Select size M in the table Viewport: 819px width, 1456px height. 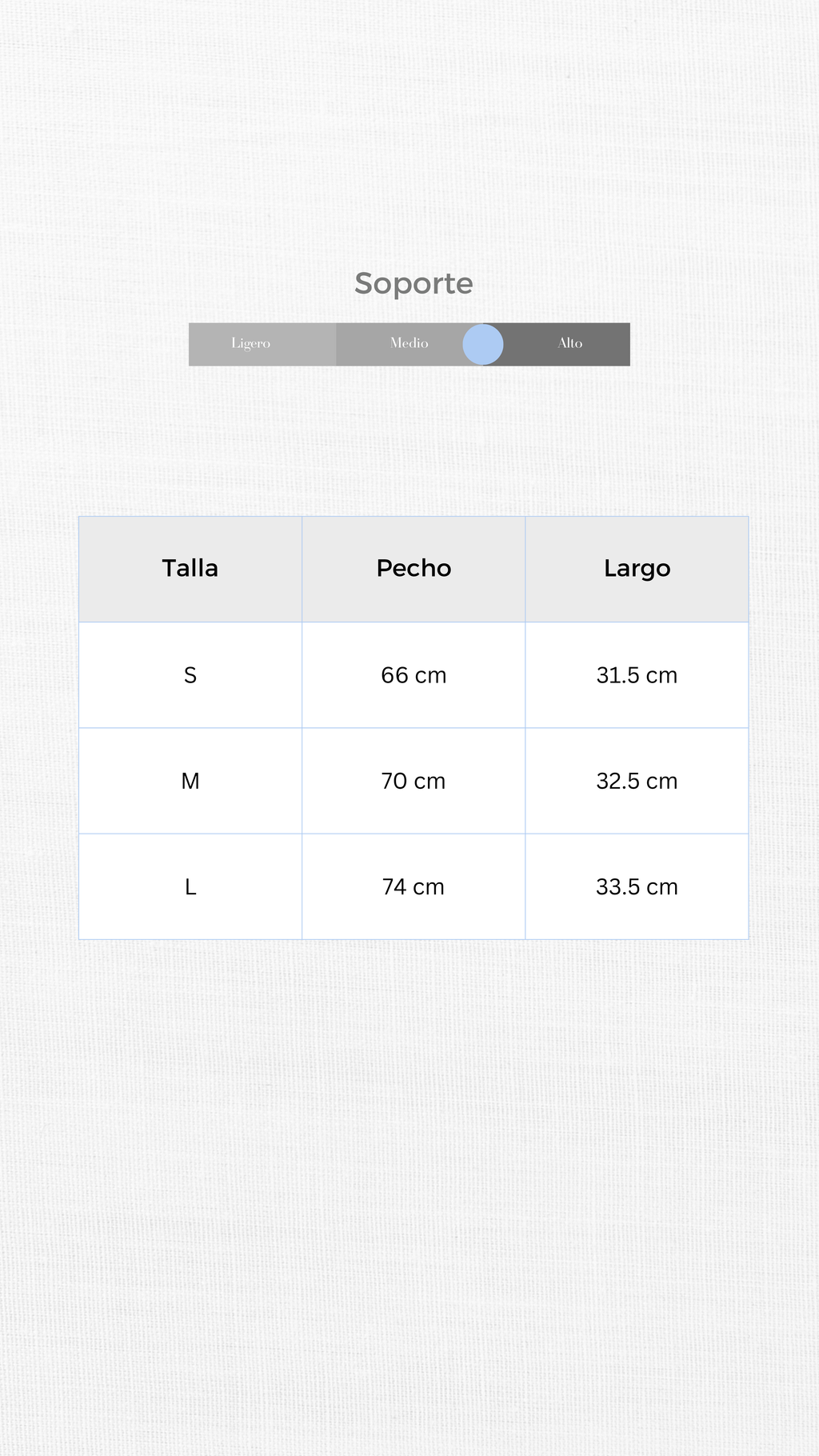coord(190,781)
